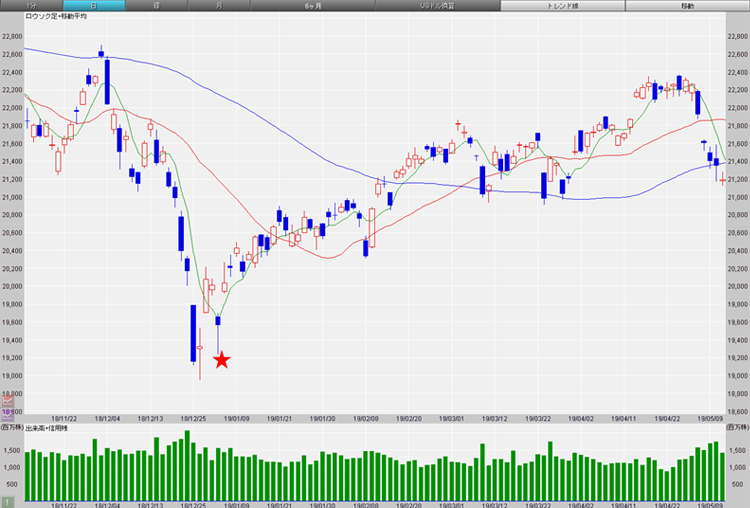Viewport: 750px width, 508px height.
Task: Click the red chart icon at lower left
Action: click(8, 400)
